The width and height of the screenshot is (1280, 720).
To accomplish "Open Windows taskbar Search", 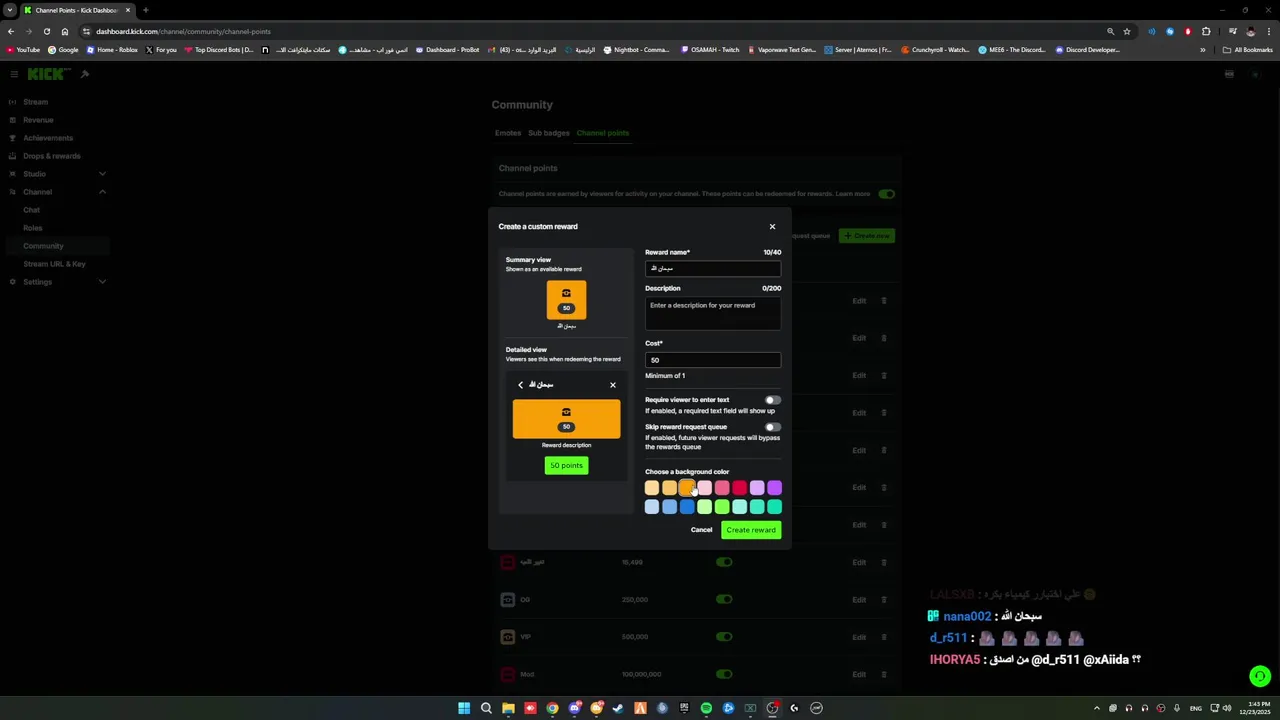I will tap(486, 708).
